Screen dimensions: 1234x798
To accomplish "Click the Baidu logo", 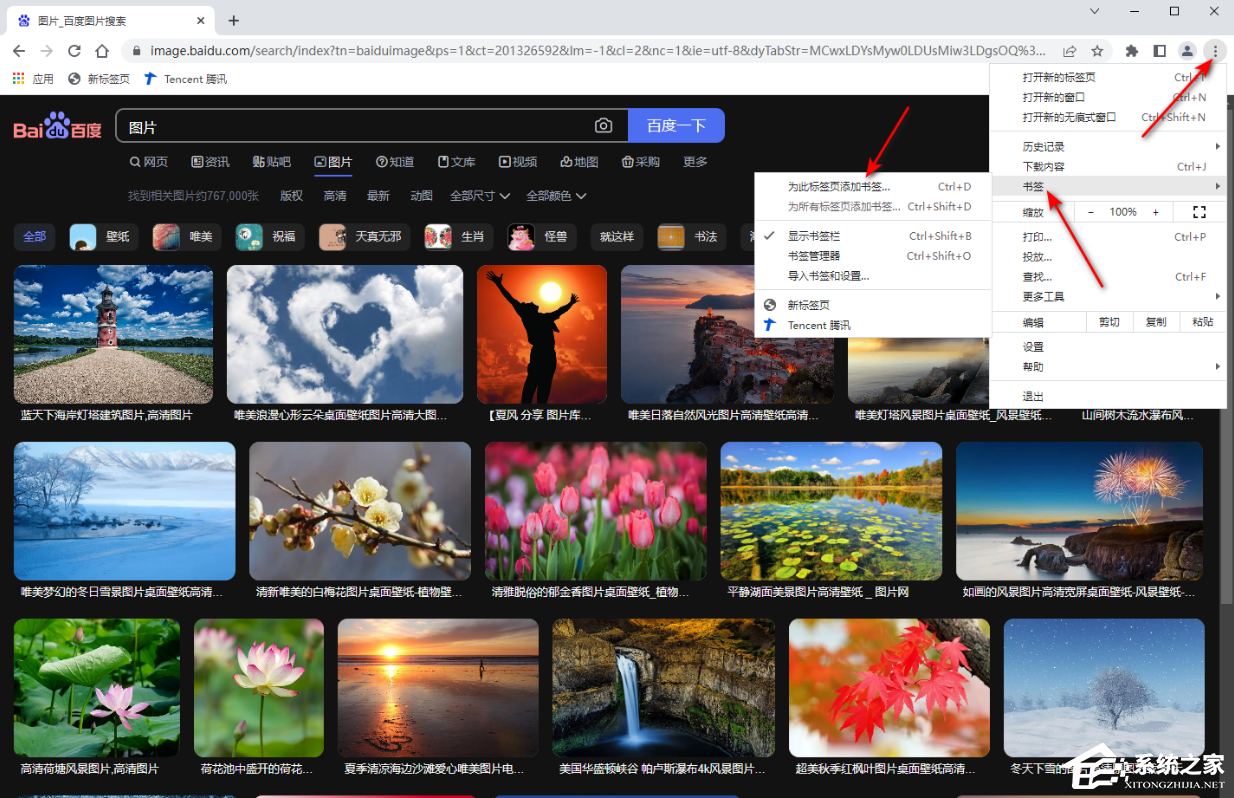I will (58, 126).
